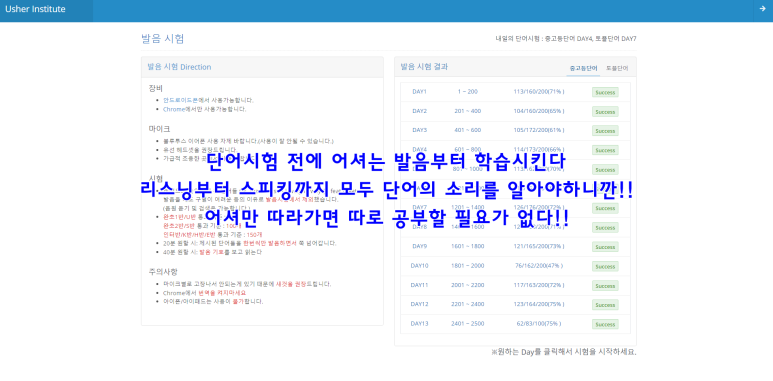Open the DAY12 test link
Viewport: 773px width, 381px height.
pyautogui.click(x=419, y=304)
